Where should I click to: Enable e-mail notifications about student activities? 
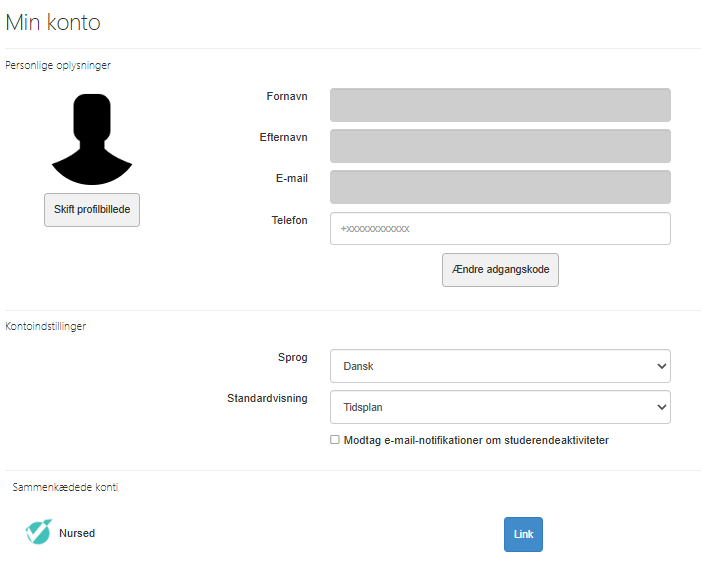[334, 440]
